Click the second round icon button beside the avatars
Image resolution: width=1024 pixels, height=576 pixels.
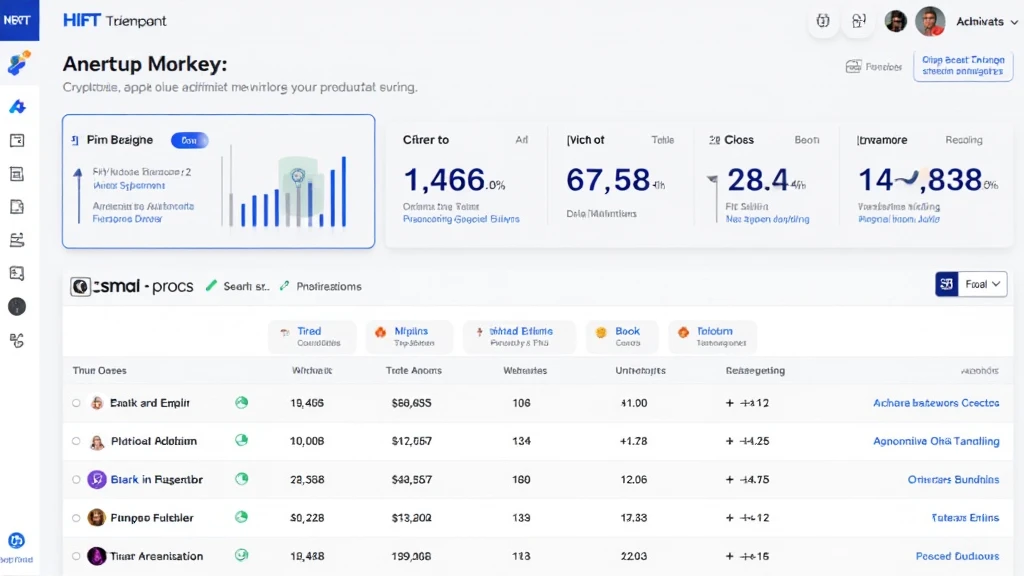point(858,21)
